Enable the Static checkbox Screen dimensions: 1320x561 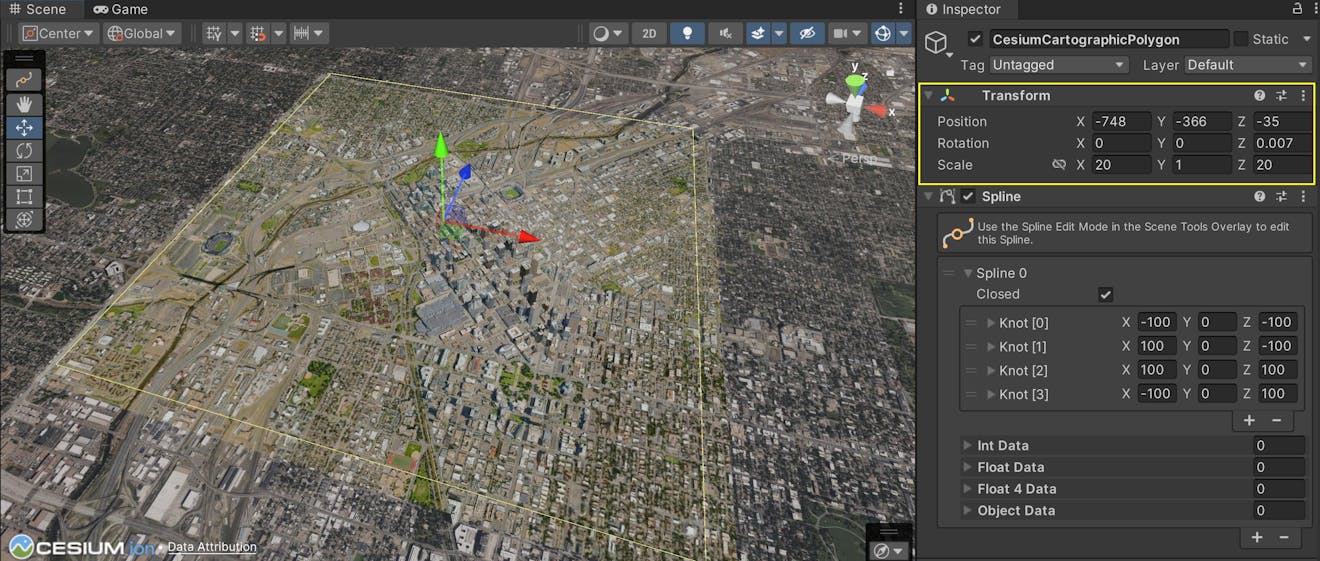[x=1241, y=39]
